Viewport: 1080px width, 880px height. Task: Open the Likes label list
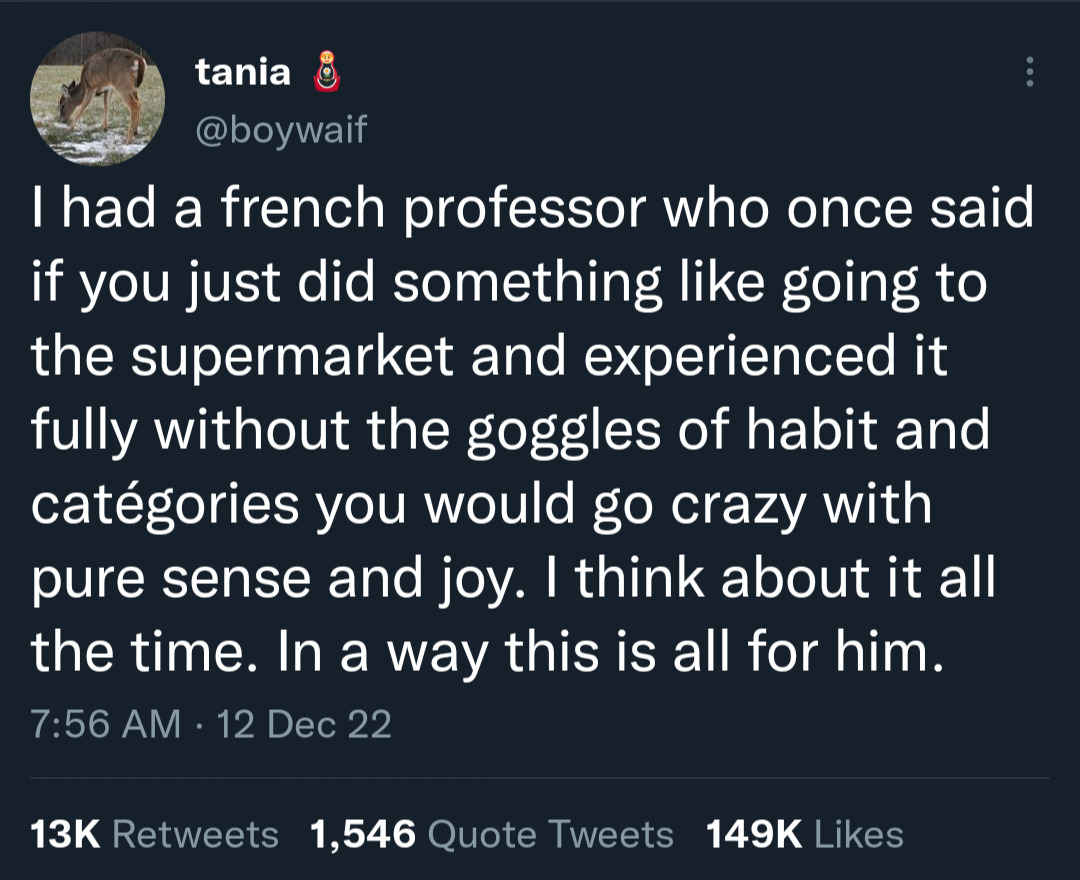point(858,834)
